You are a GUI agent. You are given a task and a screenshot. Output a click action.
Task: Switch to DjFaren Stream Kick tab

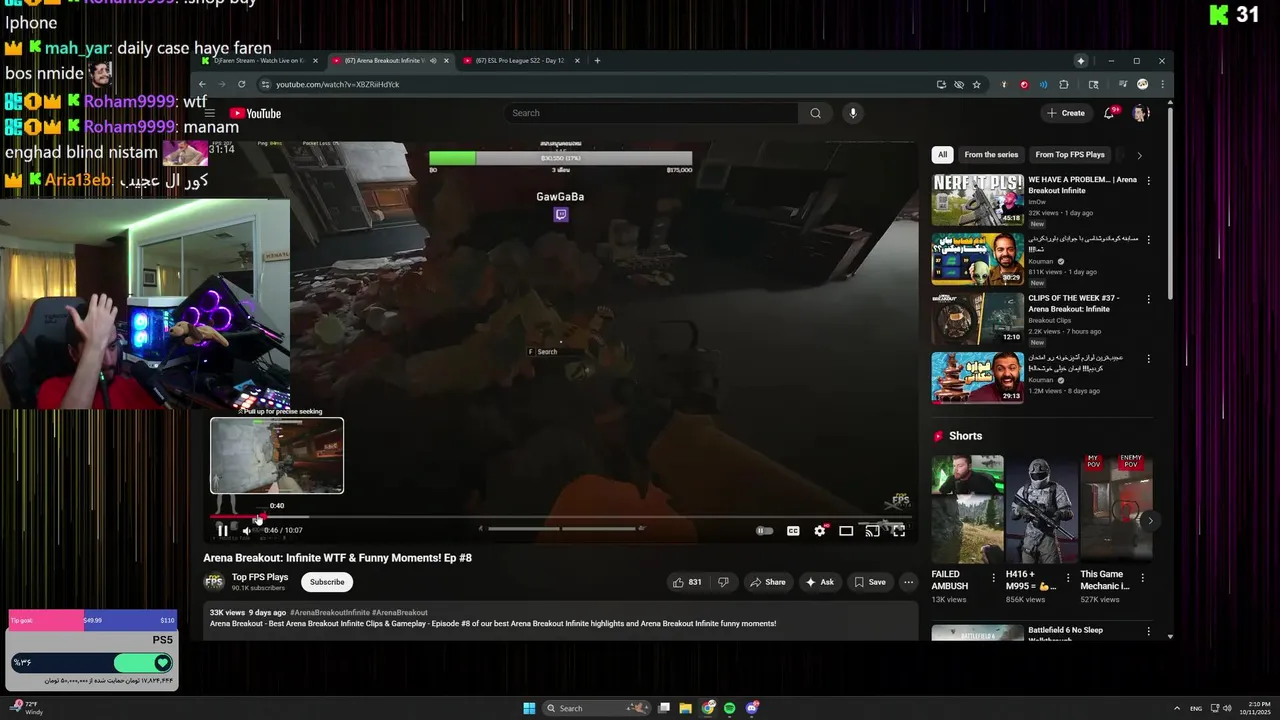(x=258, y=61)
